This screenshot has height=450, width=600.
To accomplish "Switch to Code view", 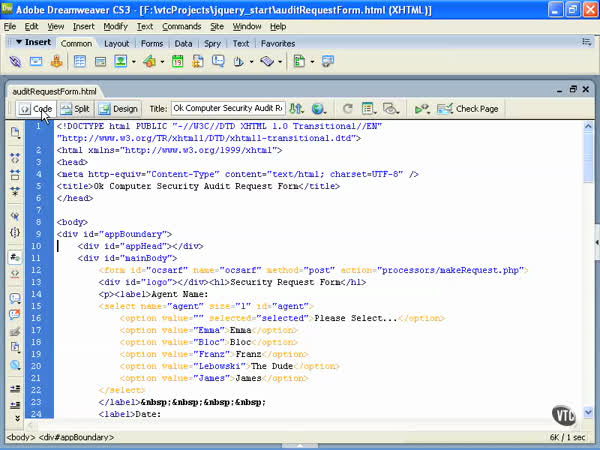I will coord(34,108).
